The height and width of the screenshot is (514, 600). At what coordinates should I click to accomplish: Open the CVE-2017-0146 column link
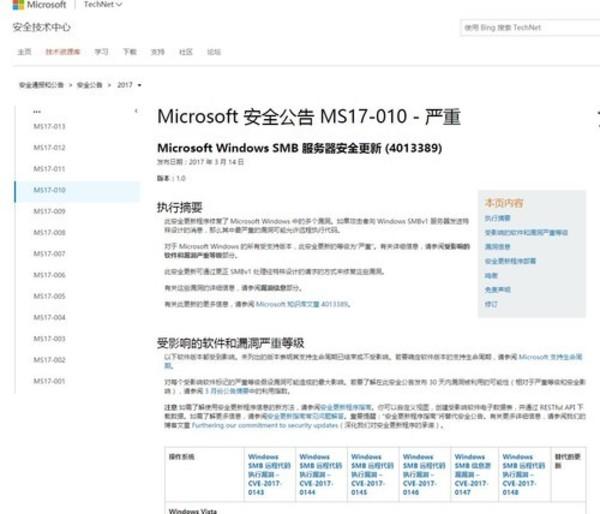pos(424,474)
